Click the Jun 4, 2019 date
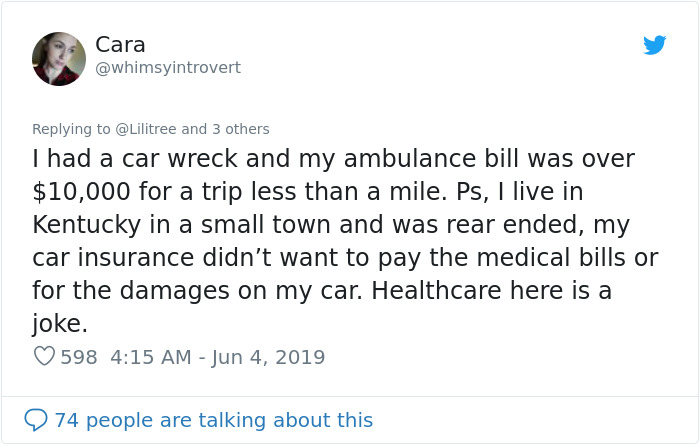 click(x=268, y=357)
